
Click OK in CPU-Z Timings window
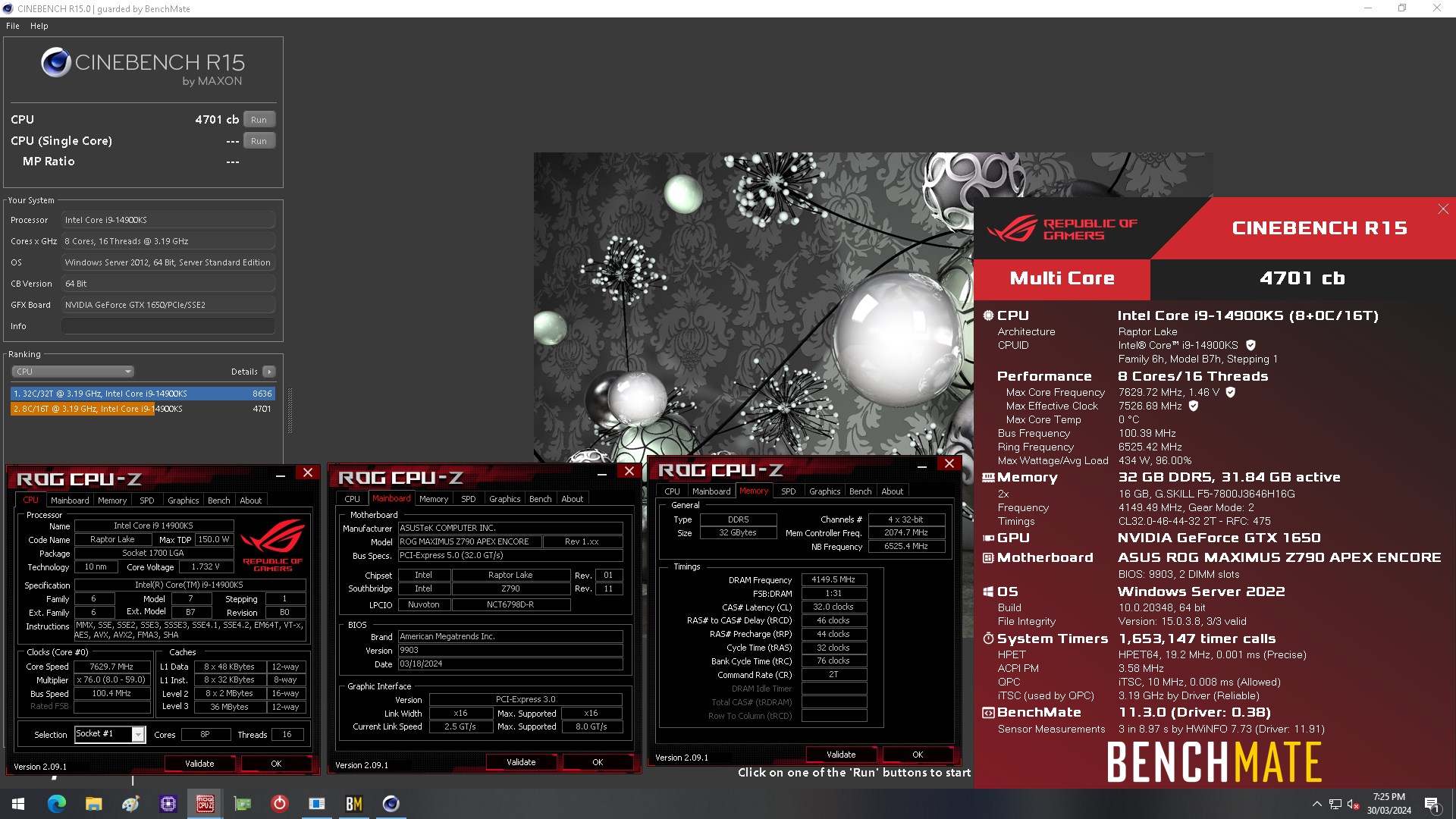click(918, 755)
